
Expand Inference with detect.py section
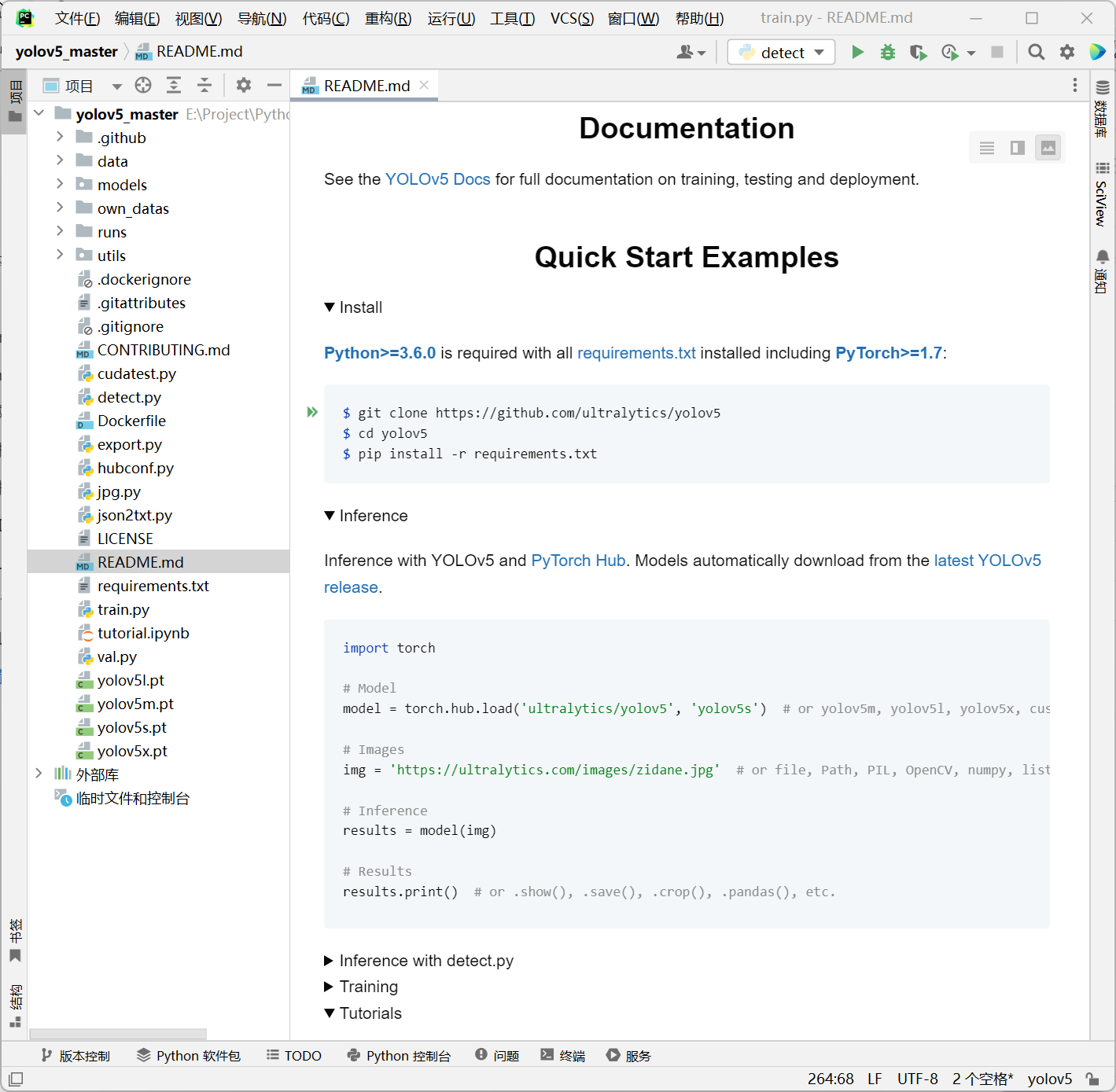[330, 961]
